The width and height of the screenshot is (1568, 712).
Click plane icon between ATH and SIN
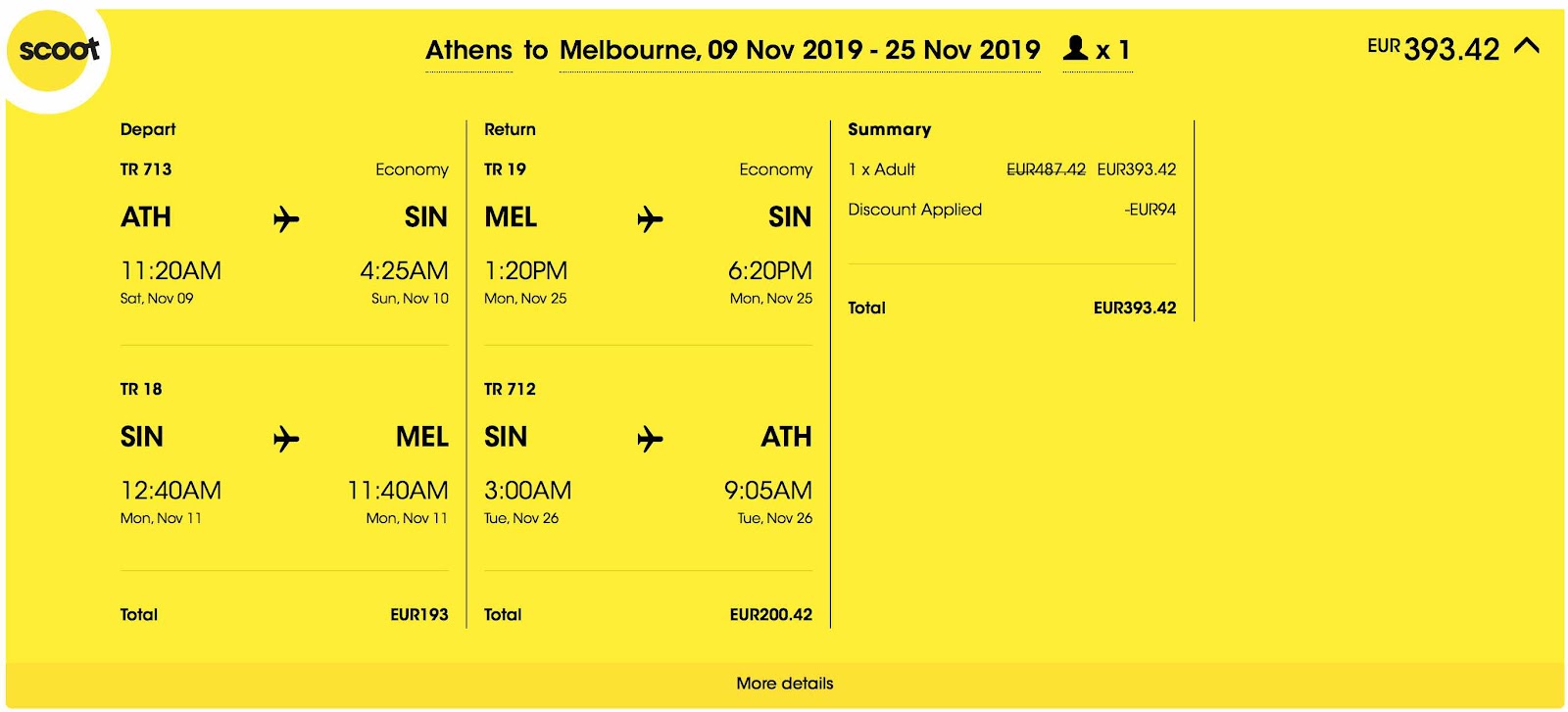[286, 218]
